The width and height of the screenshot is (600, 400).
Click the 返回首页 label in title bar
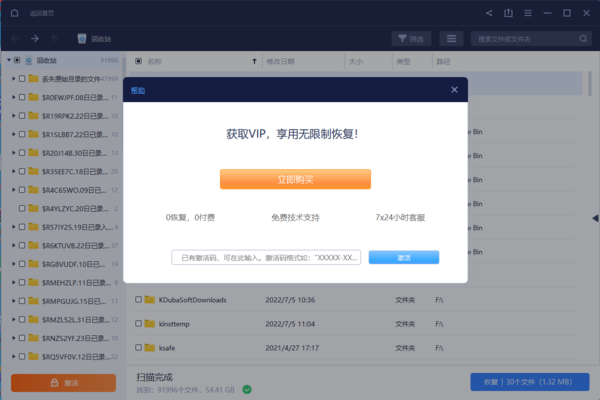tap(42, 13)
